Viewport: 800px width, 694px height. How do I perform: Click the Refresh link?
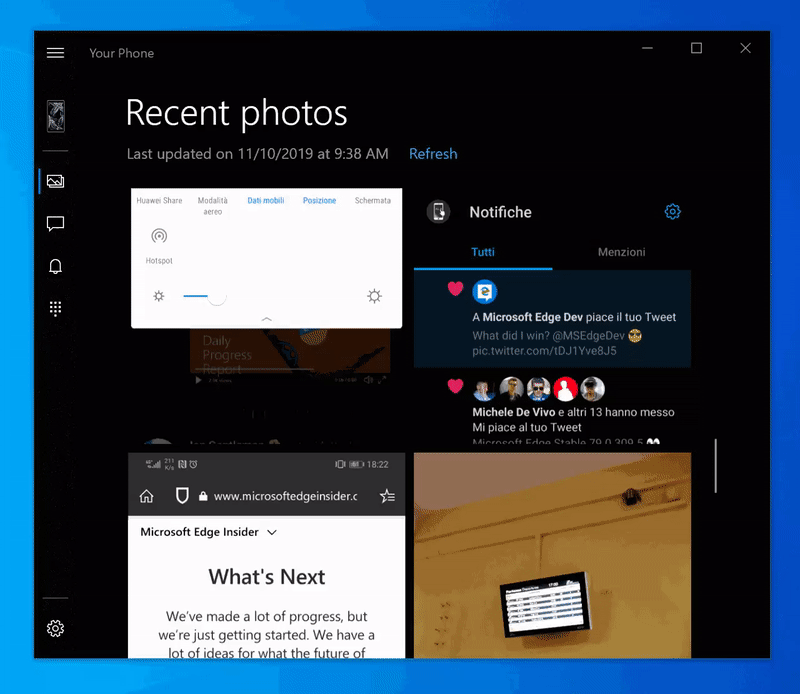pos(433,154)
